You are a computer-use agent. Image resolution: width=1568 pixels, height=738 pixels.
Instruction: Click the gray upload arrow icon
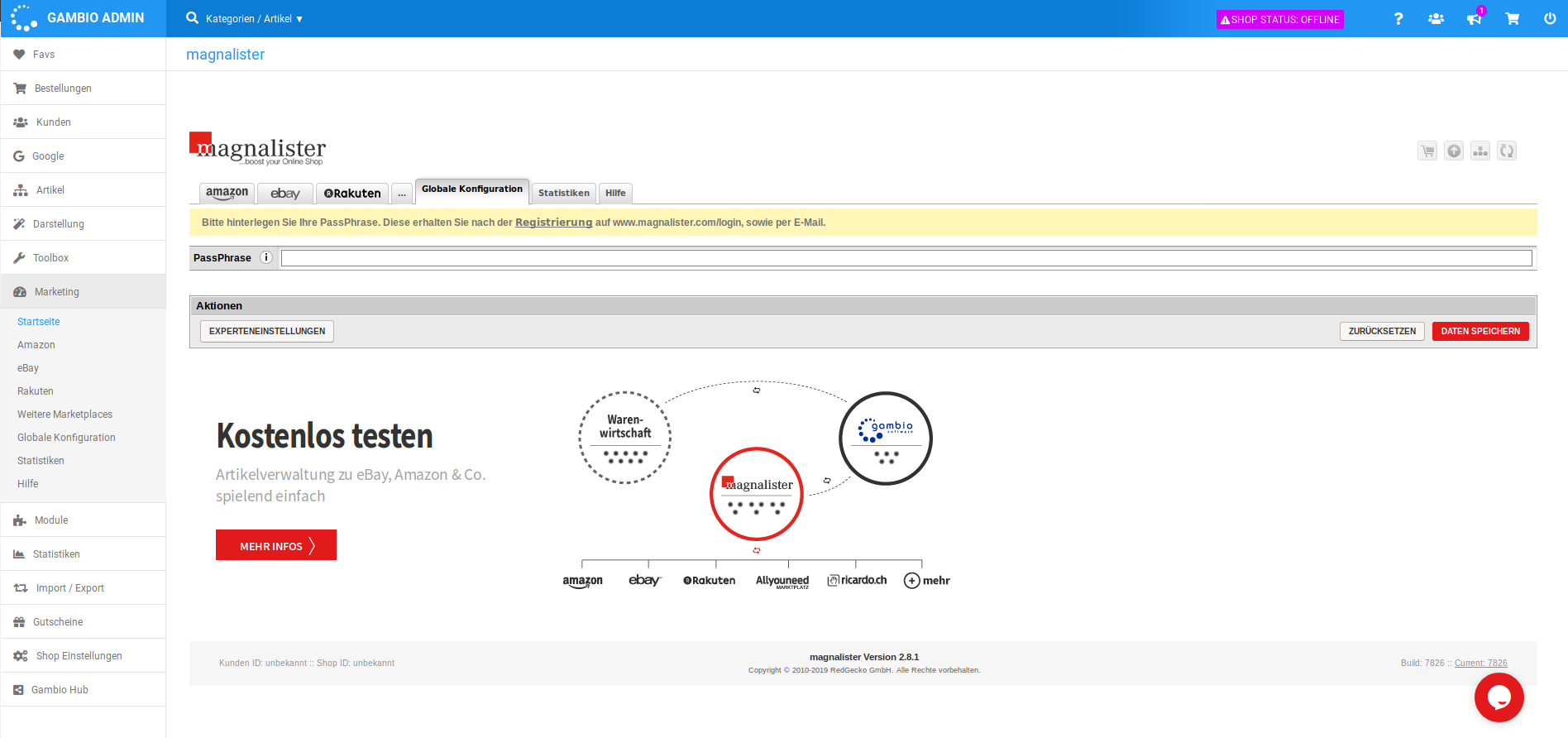click(1454, 151)
